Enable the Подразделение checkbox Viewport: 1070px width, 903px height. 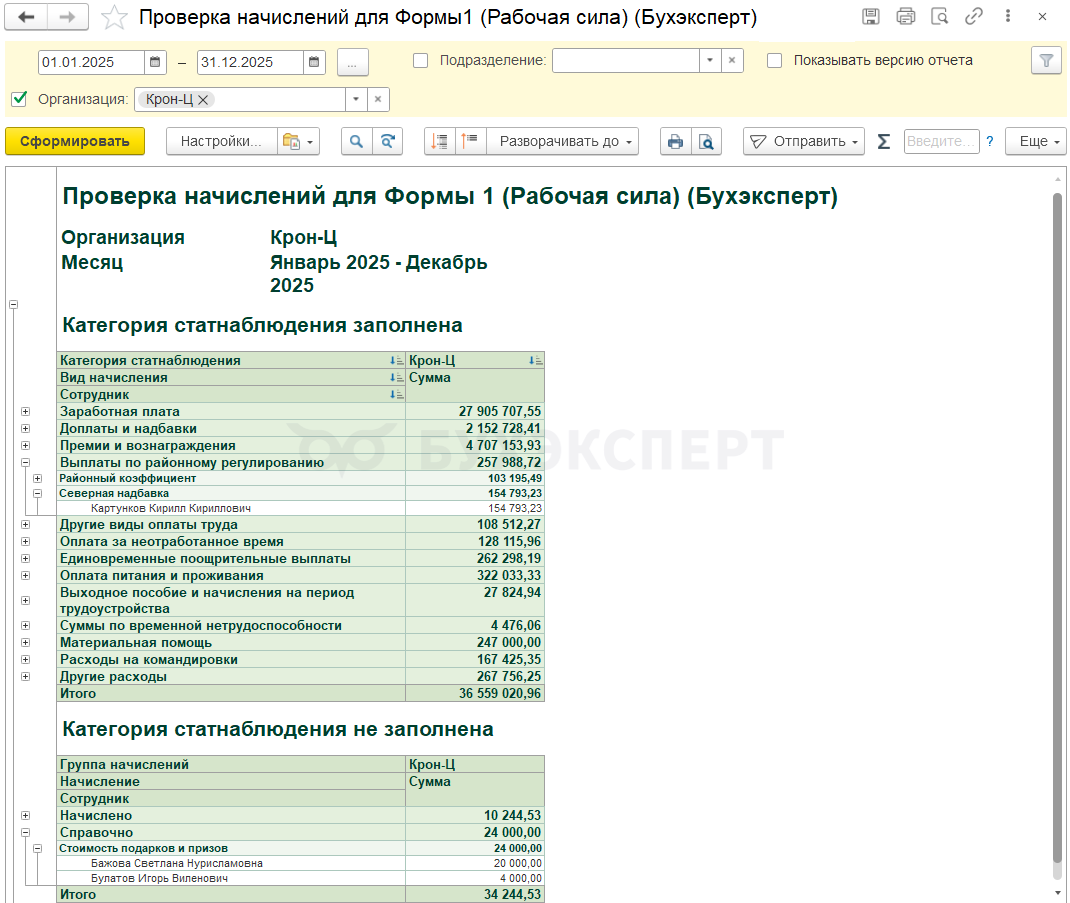click(421, 61)
